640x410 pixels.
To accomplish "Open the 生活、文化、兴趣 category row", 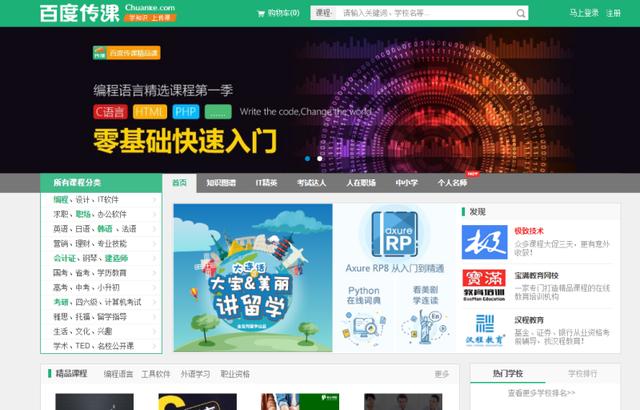I will [101, 331].
